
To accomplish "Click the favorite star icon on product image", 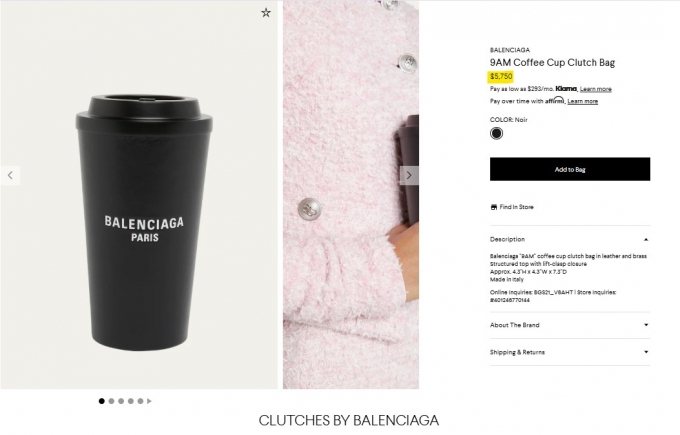I will [x=266, y=13].
